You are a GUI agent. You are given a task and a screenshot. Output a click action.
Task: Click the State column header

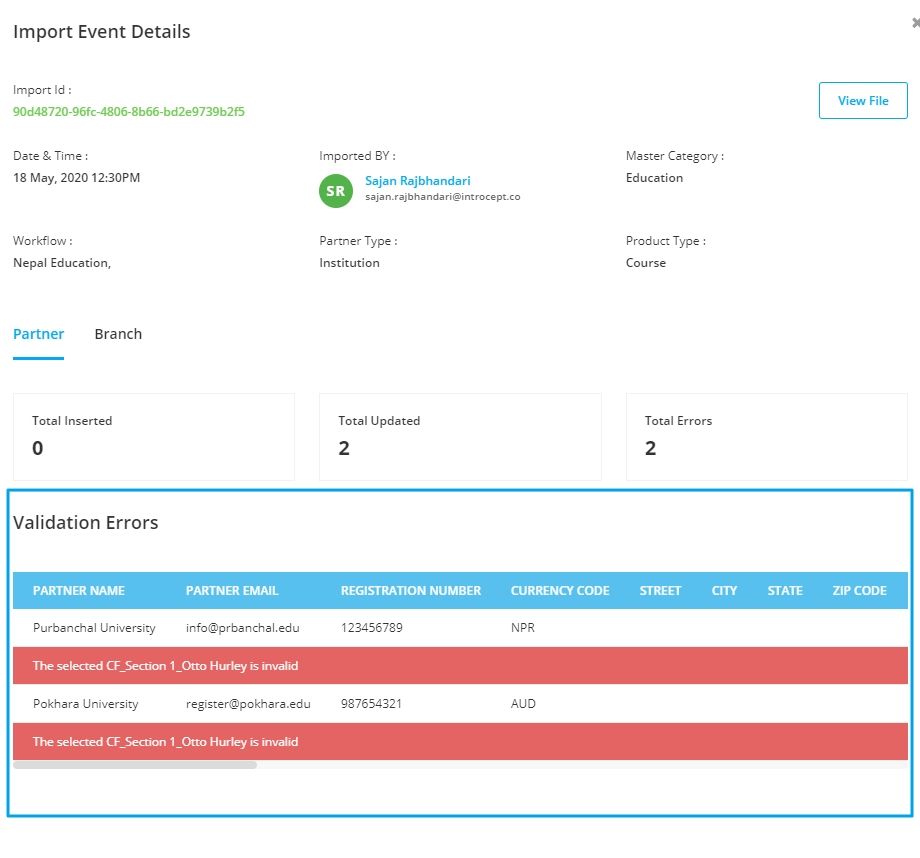(x=784, y=590)
